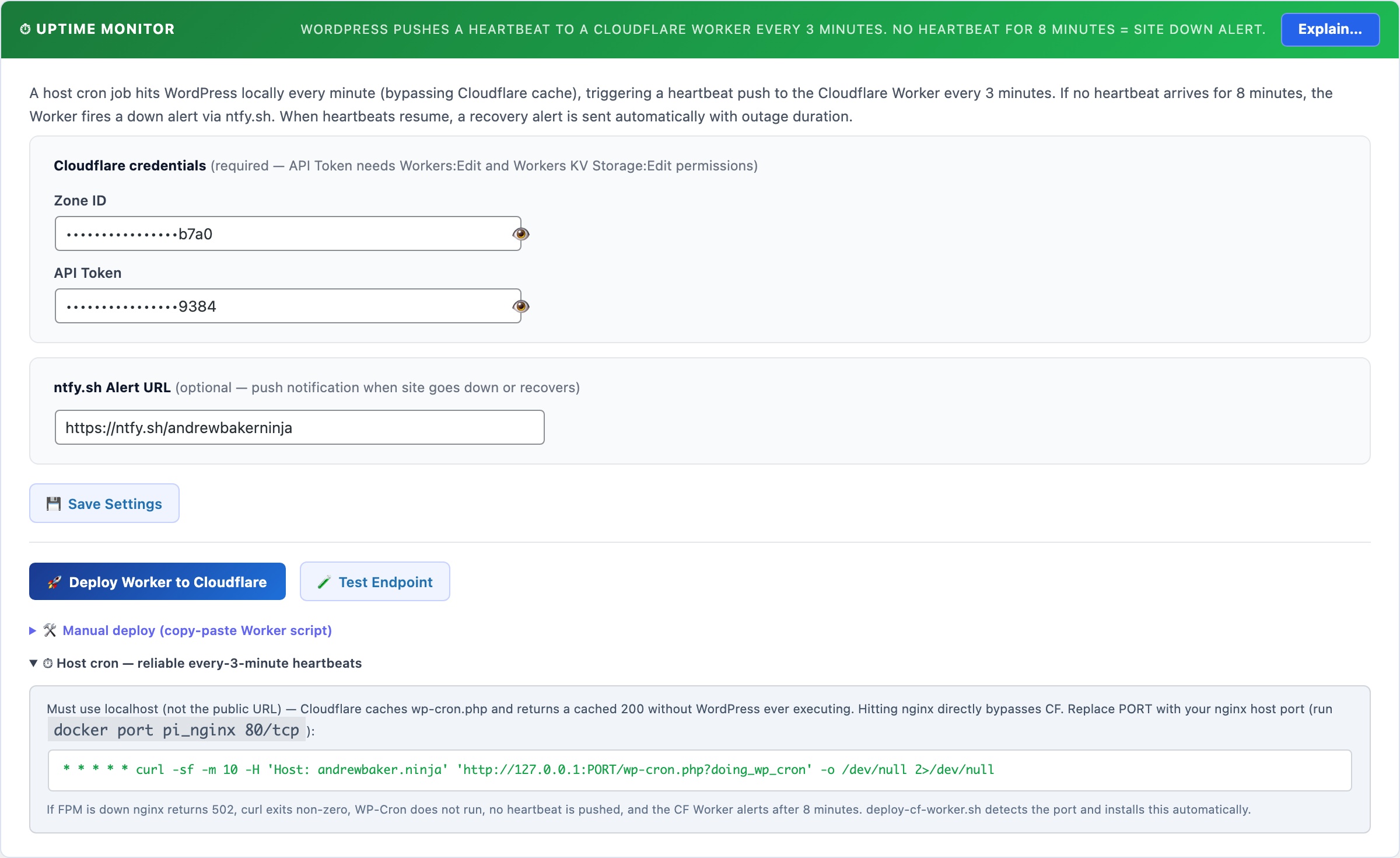Click the clock icon next to Host cron heading
This screenshot has height=858, width=1400.
point(47,664)
